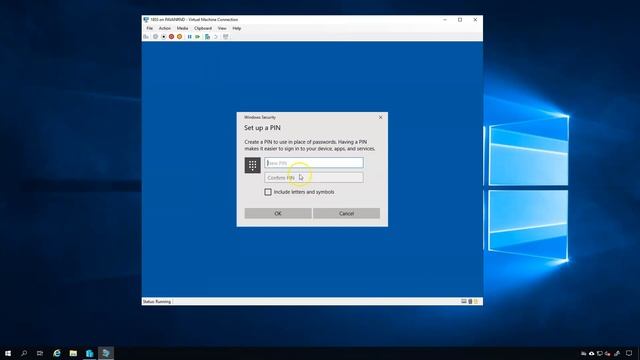The width and height of the screenshot is (640, 360).
Task: Click the Virtual Machine Connection taskbar icon
Action: point(106,353)
